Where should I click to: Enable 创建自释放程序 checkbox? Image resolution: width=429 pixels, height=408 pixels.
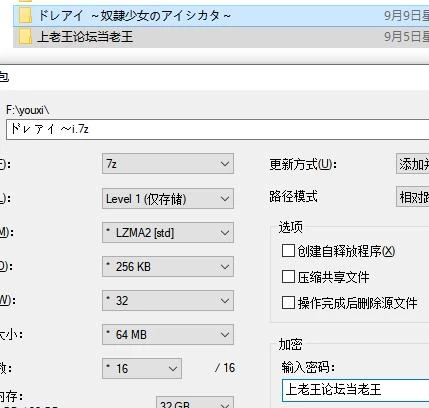pos(288,251)
